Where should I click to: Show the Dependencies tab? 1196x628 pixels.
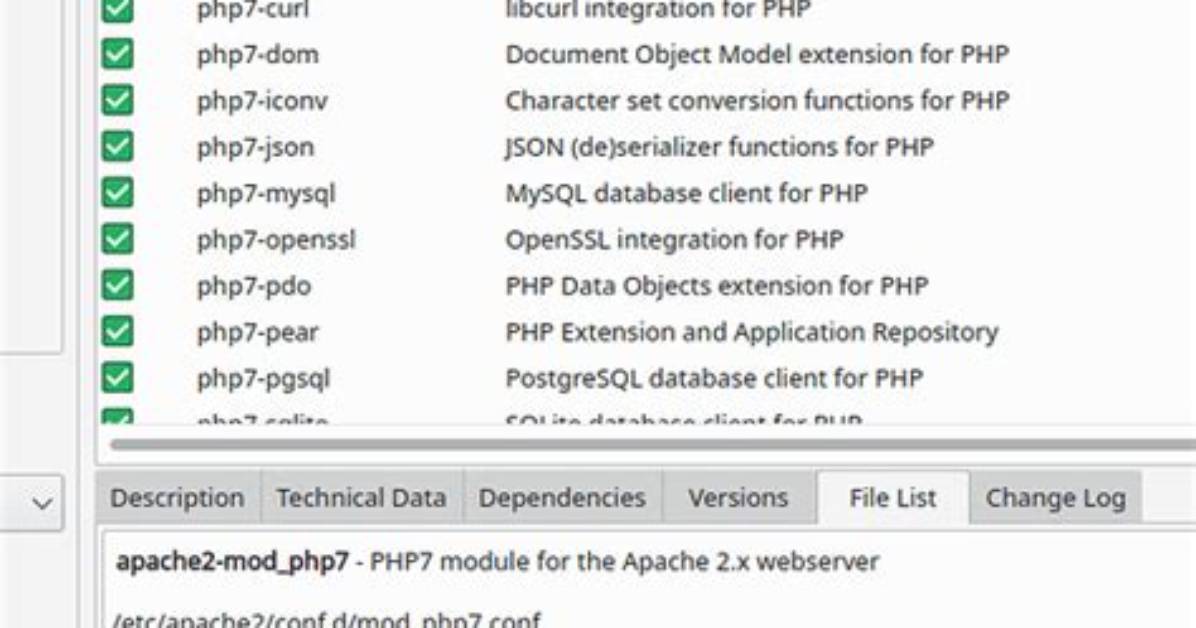pyautogui.click(x=562, y=498)
